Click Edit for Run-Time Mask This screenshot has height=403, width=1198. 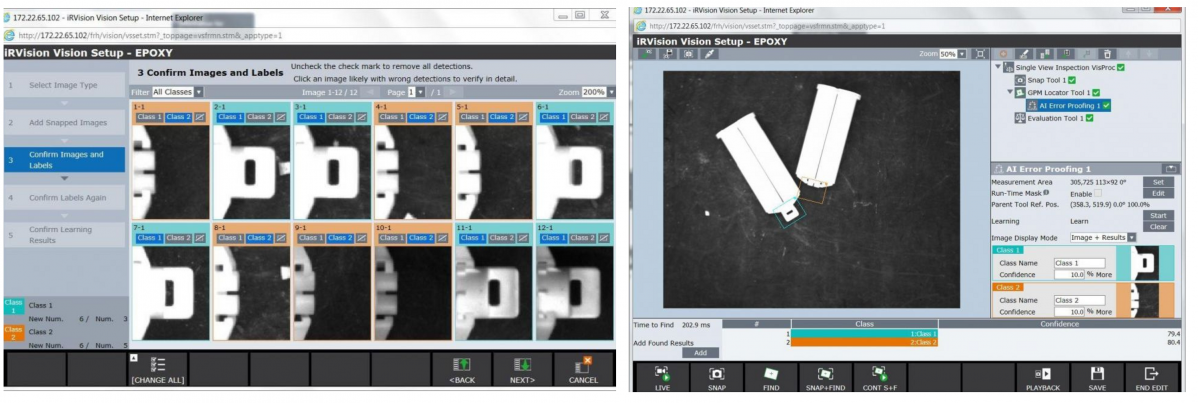click(1158, 193)
